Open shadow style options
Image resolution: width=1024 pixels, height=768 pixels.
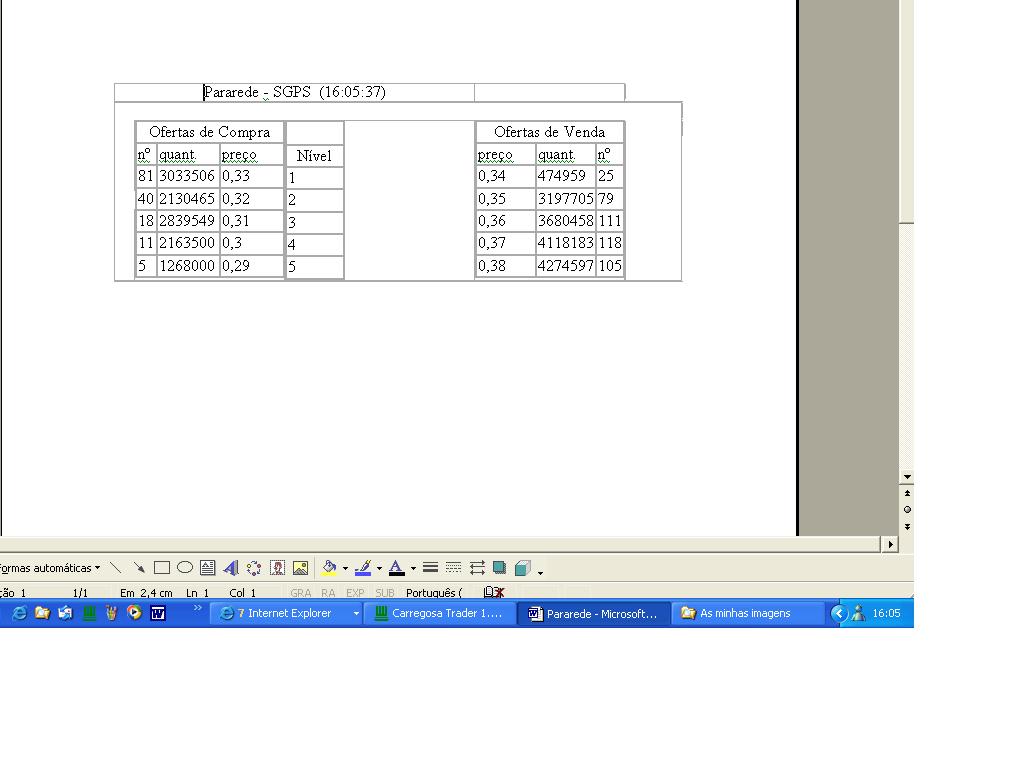(500, 568)
